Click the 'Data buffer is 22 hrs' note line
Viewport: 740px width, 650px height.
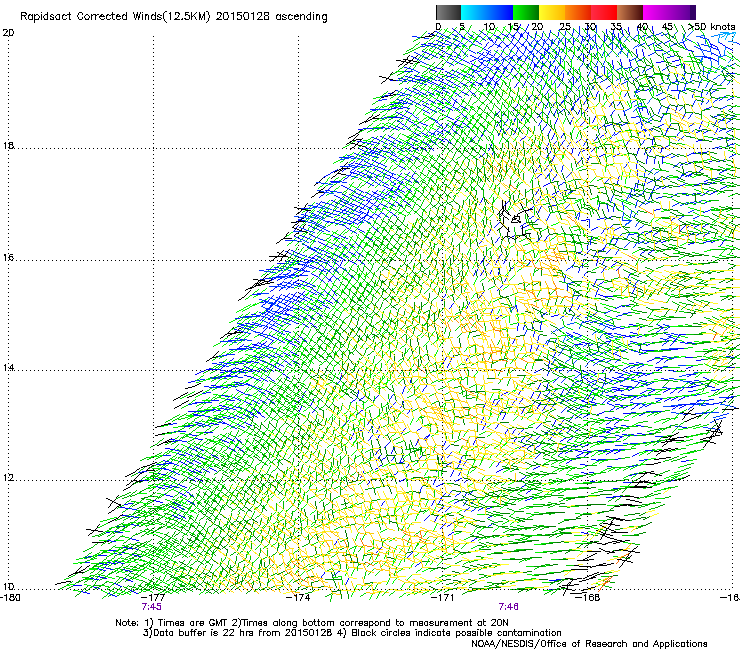[x=352, y=633]
